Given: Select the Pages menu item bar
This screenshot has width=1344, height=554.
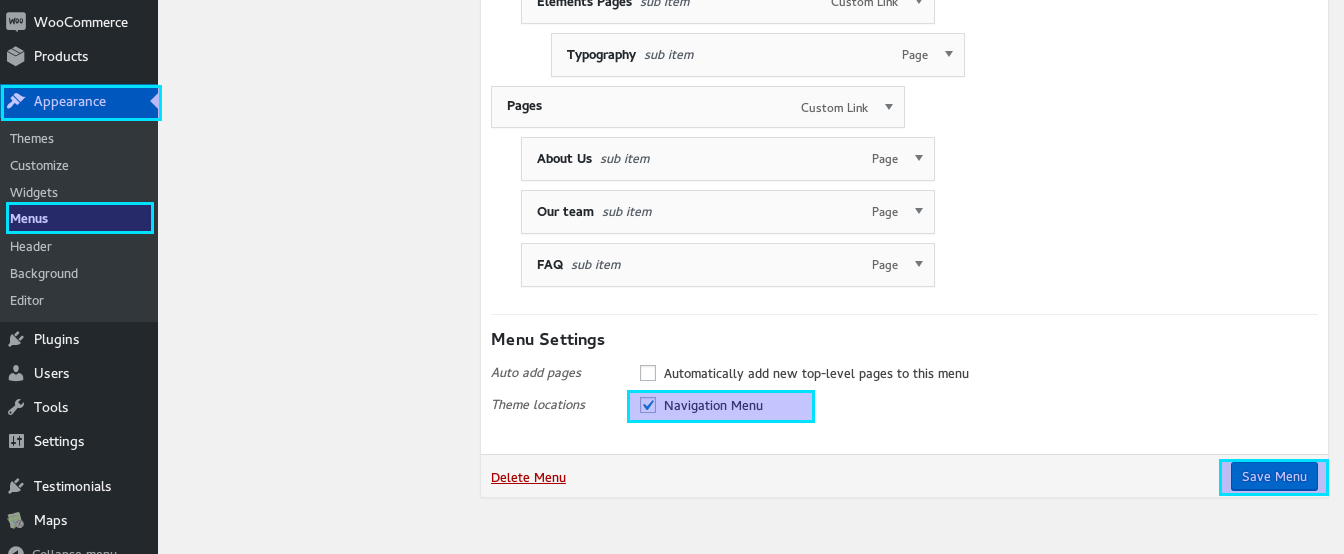Looking at the screenshot, I should (x=698, y=106).
